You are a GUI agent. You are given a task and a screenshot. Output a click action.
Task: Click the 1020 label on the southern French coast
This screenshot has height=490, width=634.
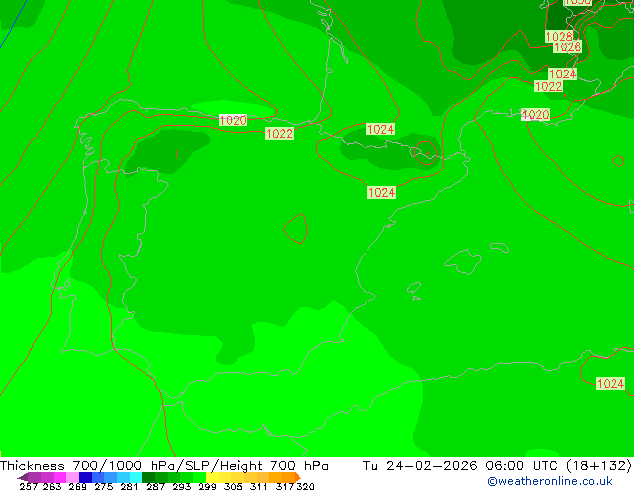pyautogui.click(x=535, y=114)
